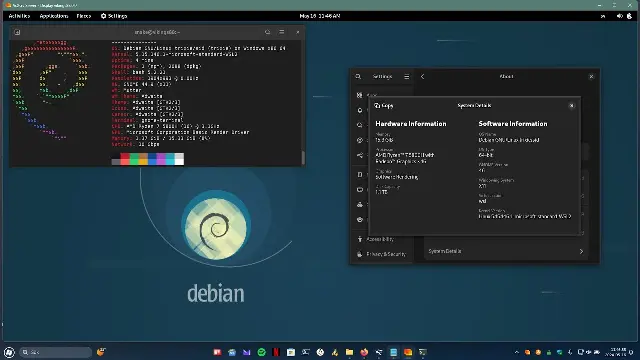Click the Settings search icon
The height and width of the screenshot is (360, 640).
[358, 76]
